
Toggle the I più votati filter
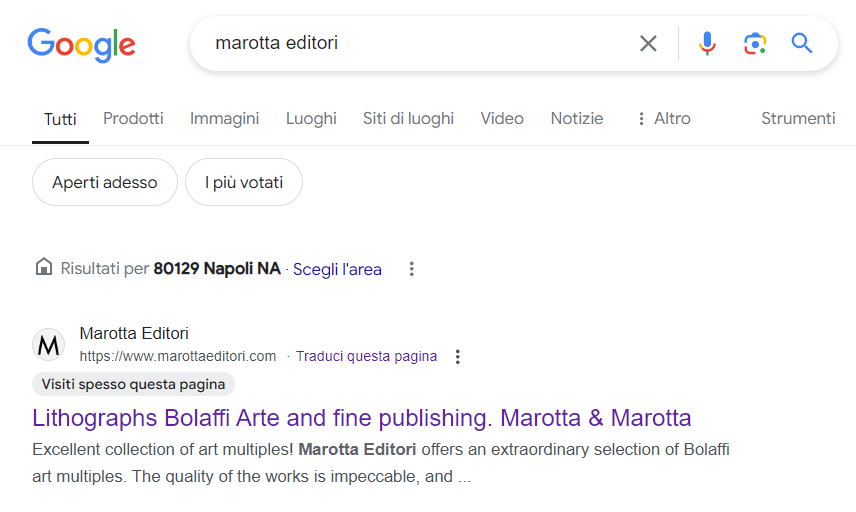point(244,182)
